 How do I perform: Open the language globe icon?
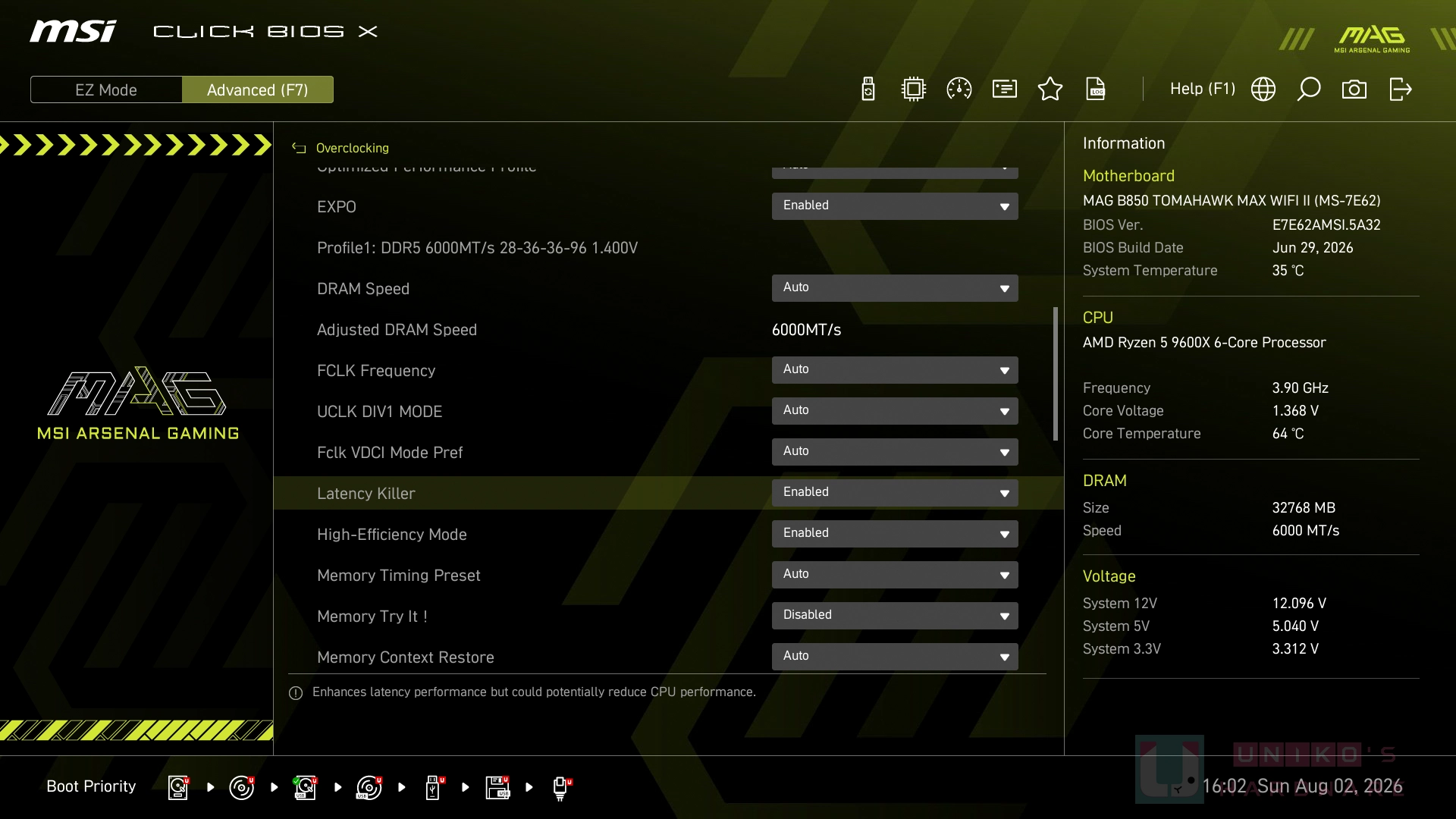pyautogui.click(x=1263, y=89)
